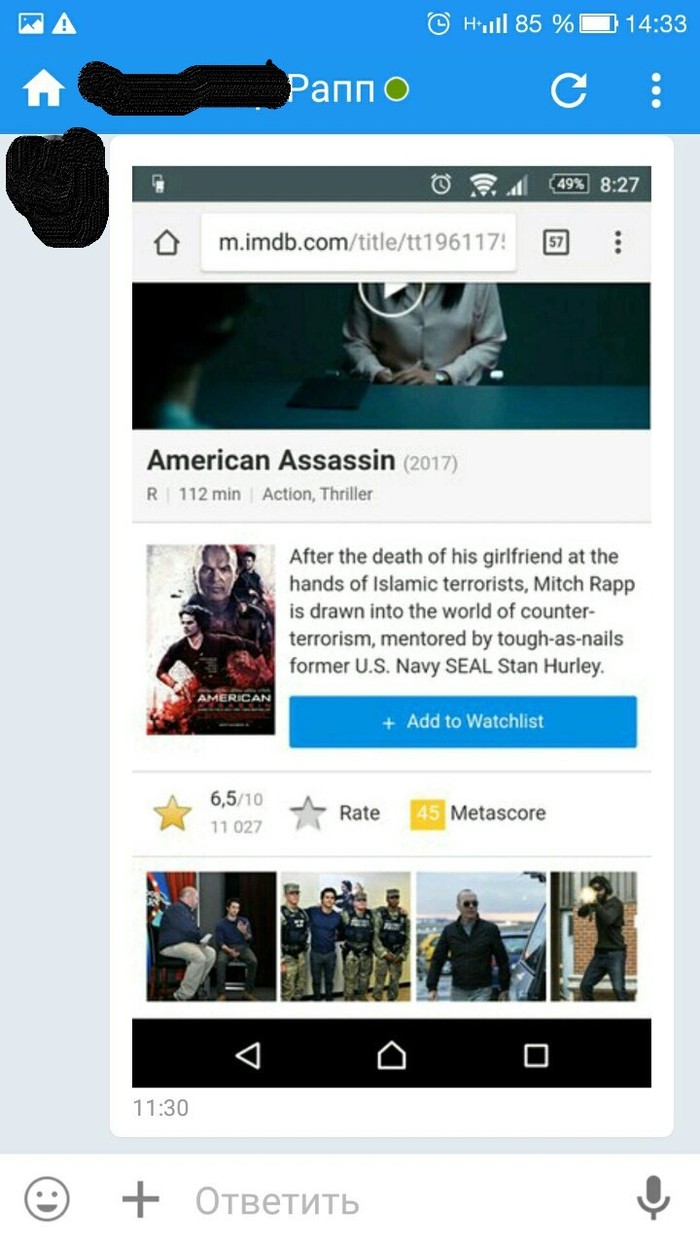Tap the gray Rate star
Image resolution: width=700 pixels, height=1244 pixels.
coord(308,814)
